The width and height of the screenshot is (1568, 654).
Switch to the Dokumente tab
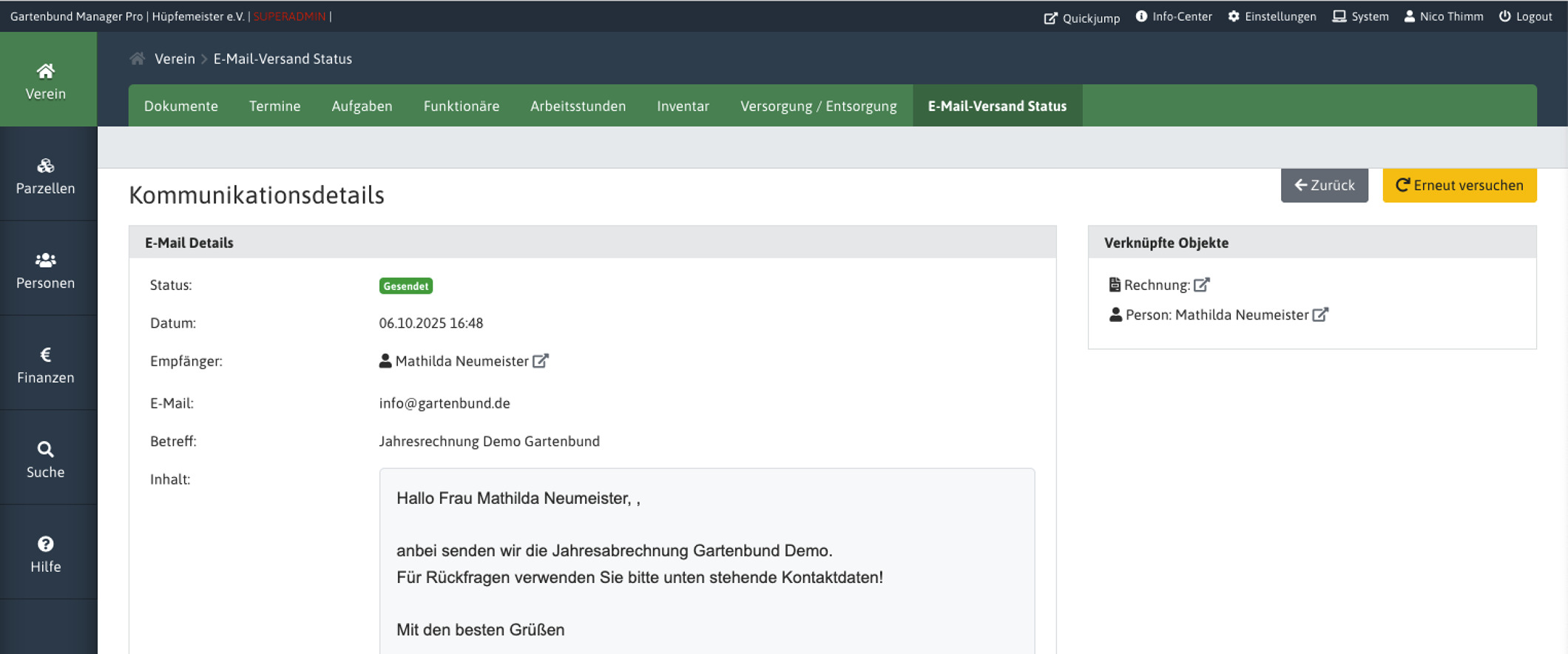pyautogui.click(x=181, y=106)
